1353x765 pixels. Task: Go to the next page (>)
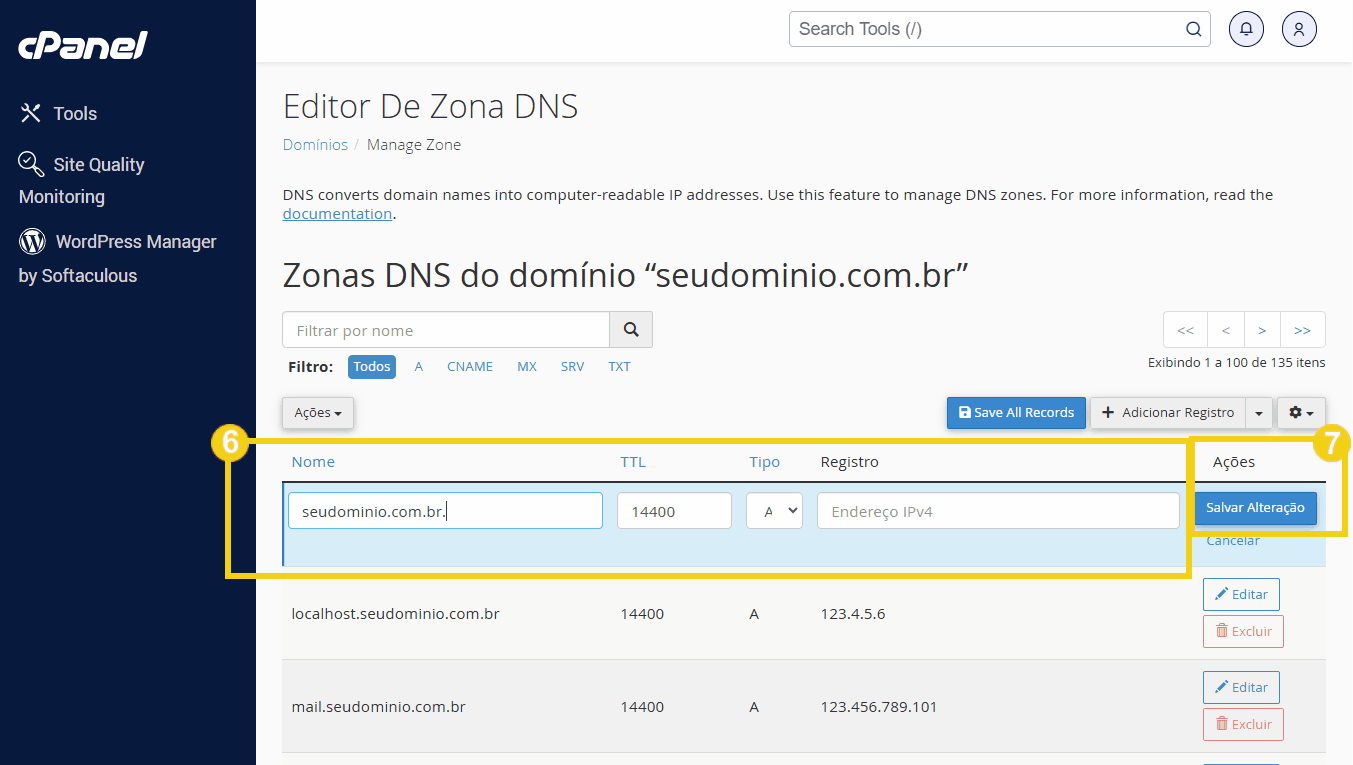pyautogui.click(x=1262, y=330)
